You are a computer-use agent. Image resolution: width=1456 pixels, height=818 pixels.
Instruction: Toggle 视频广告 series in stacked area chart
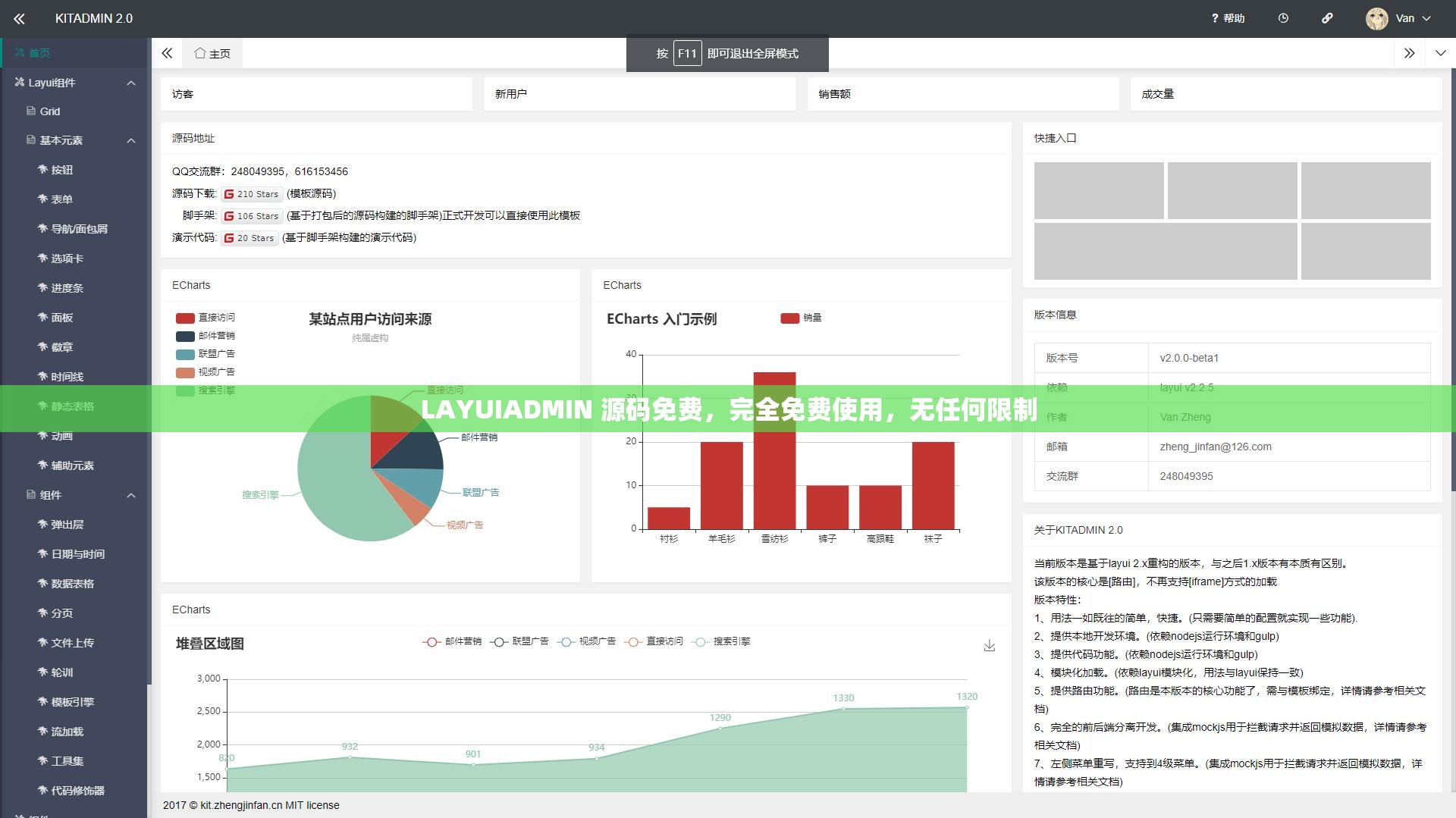click(x=586, y=641)
